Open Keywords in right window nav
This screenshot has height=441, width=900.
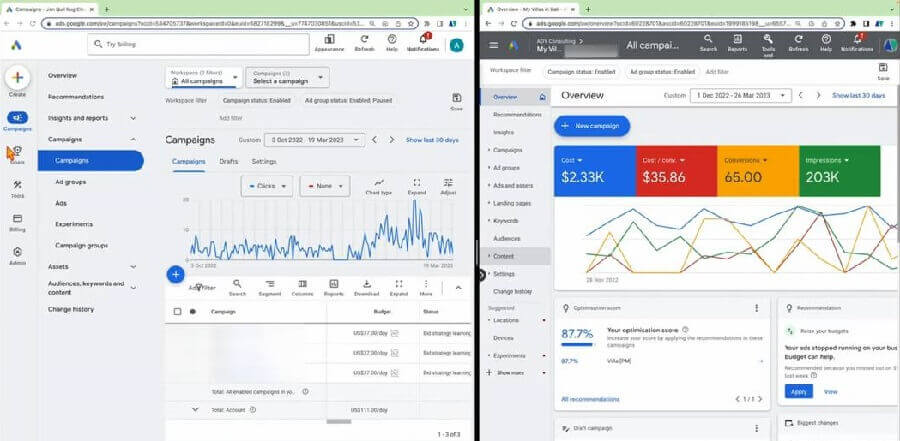pyautogui.click(x=506, y=220)
